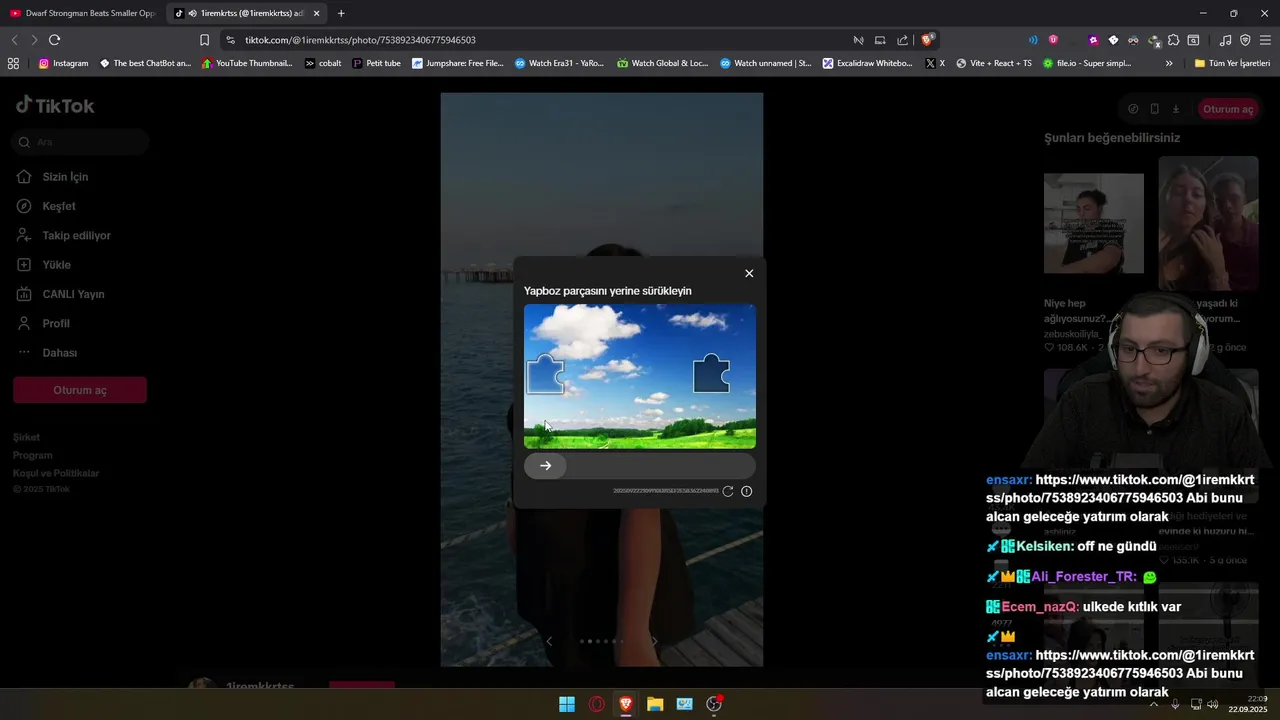Open first recommended video thumbnail
The width and height of the screenshot is (1280, 720).
pyautogui.click(x=1094, y=223)
